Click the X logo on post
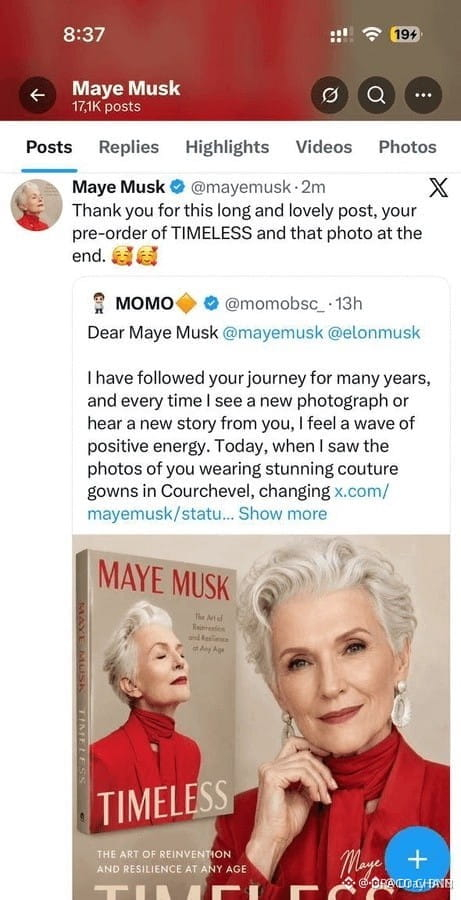Viewport: 461px width, 900px height. coord(439,188)
